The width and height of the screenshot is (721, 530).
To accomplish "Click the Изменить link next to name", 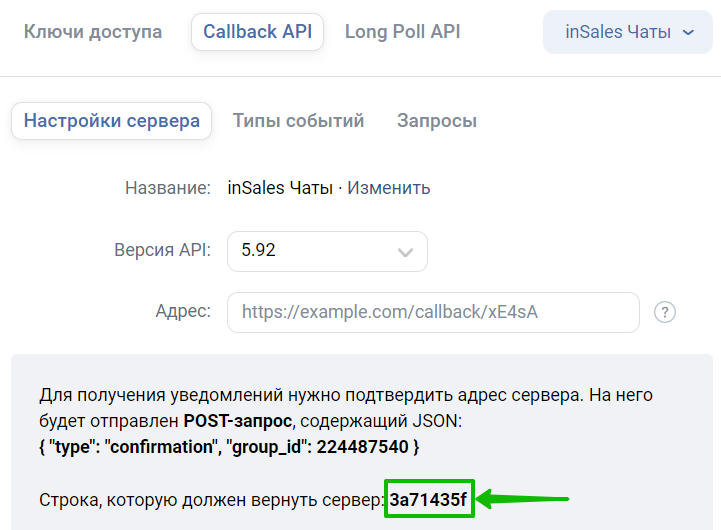I will pyautogui.click(x=389, y=188).
